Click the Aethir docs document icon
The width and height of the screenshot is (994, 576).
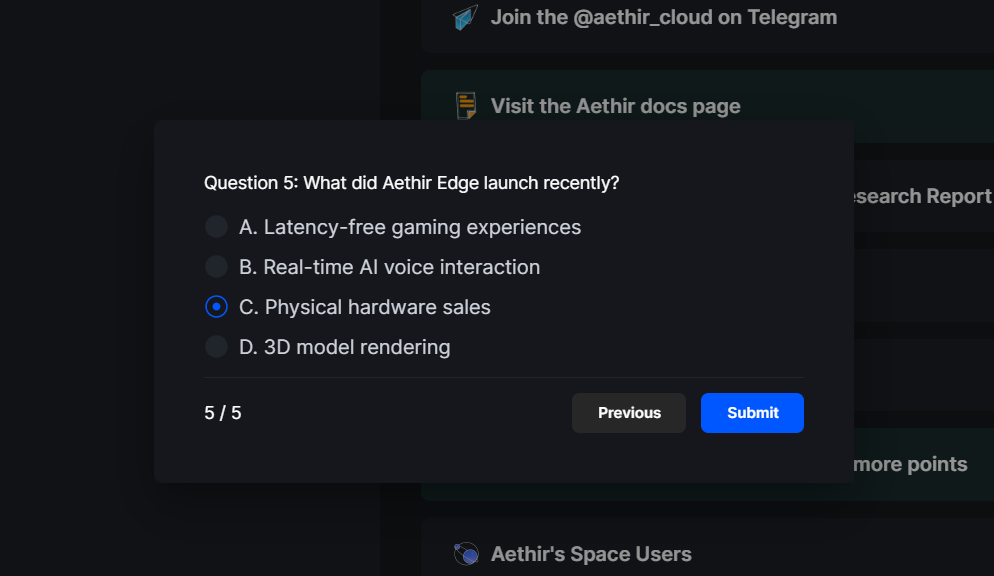(466, 106)
